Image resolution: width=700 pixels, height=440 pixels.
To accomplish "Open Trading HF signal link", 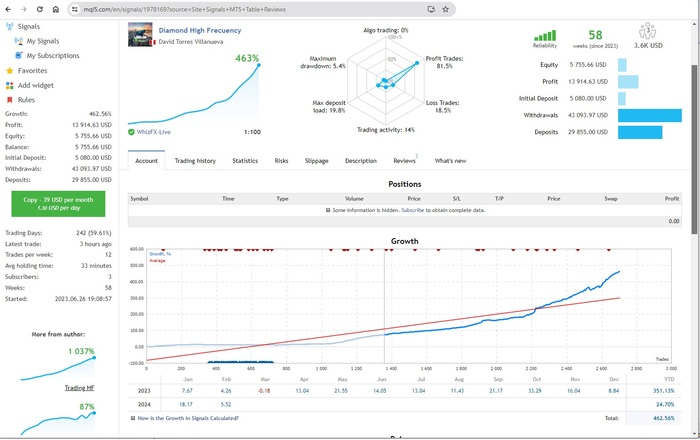I will [79, 388].
